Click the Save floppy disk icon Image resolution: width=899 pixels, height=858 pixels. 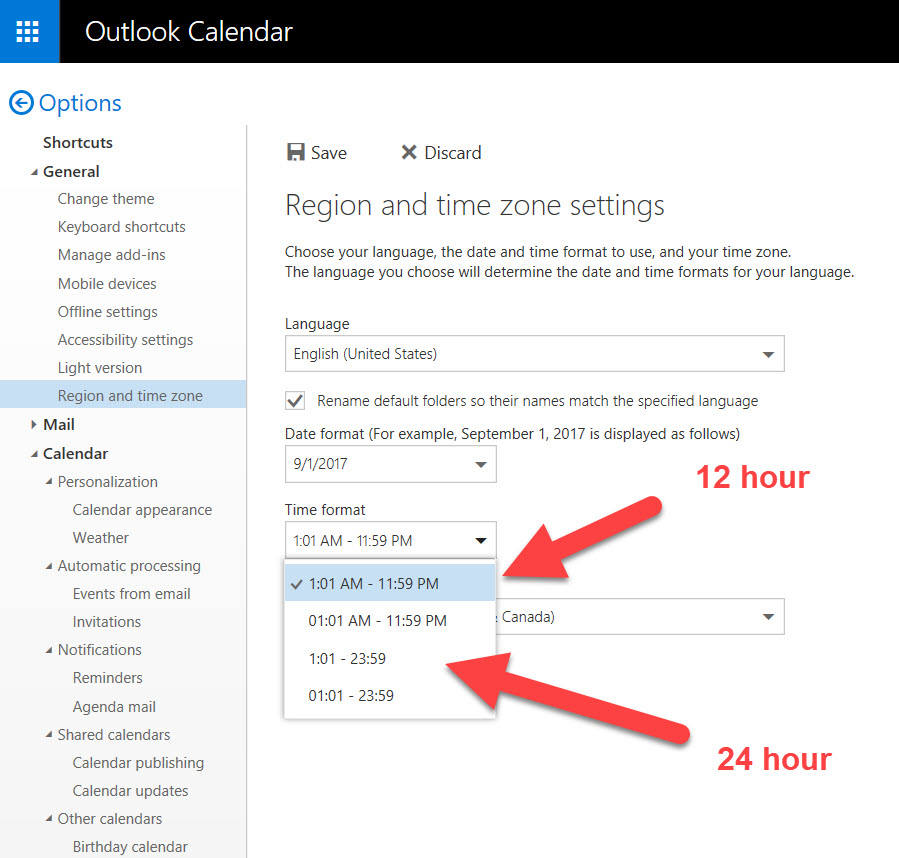(x=295, y=153)
